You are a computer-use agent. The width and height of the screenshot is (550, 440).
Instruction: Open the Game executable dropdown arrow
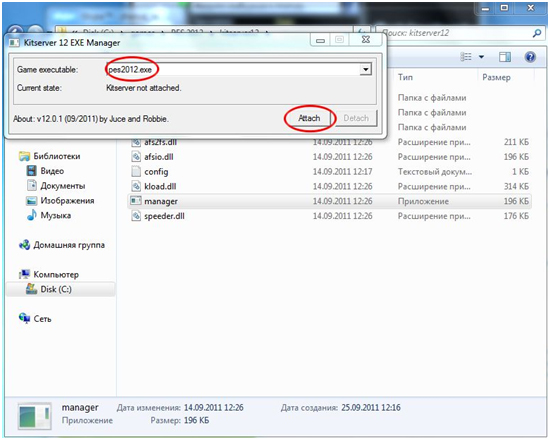click(365, 69)
